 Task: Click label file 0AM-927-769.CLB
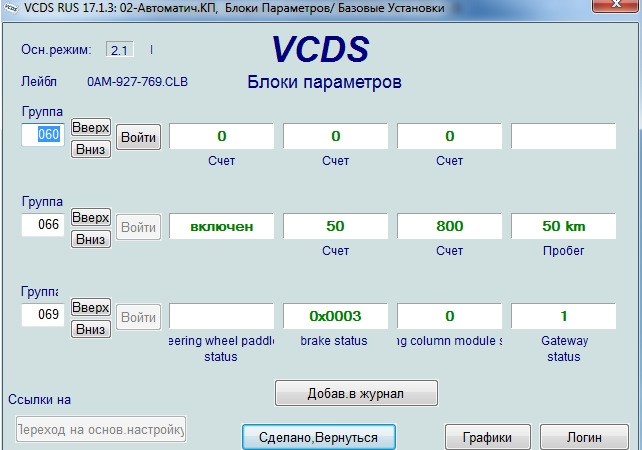[x=138, y=82]
